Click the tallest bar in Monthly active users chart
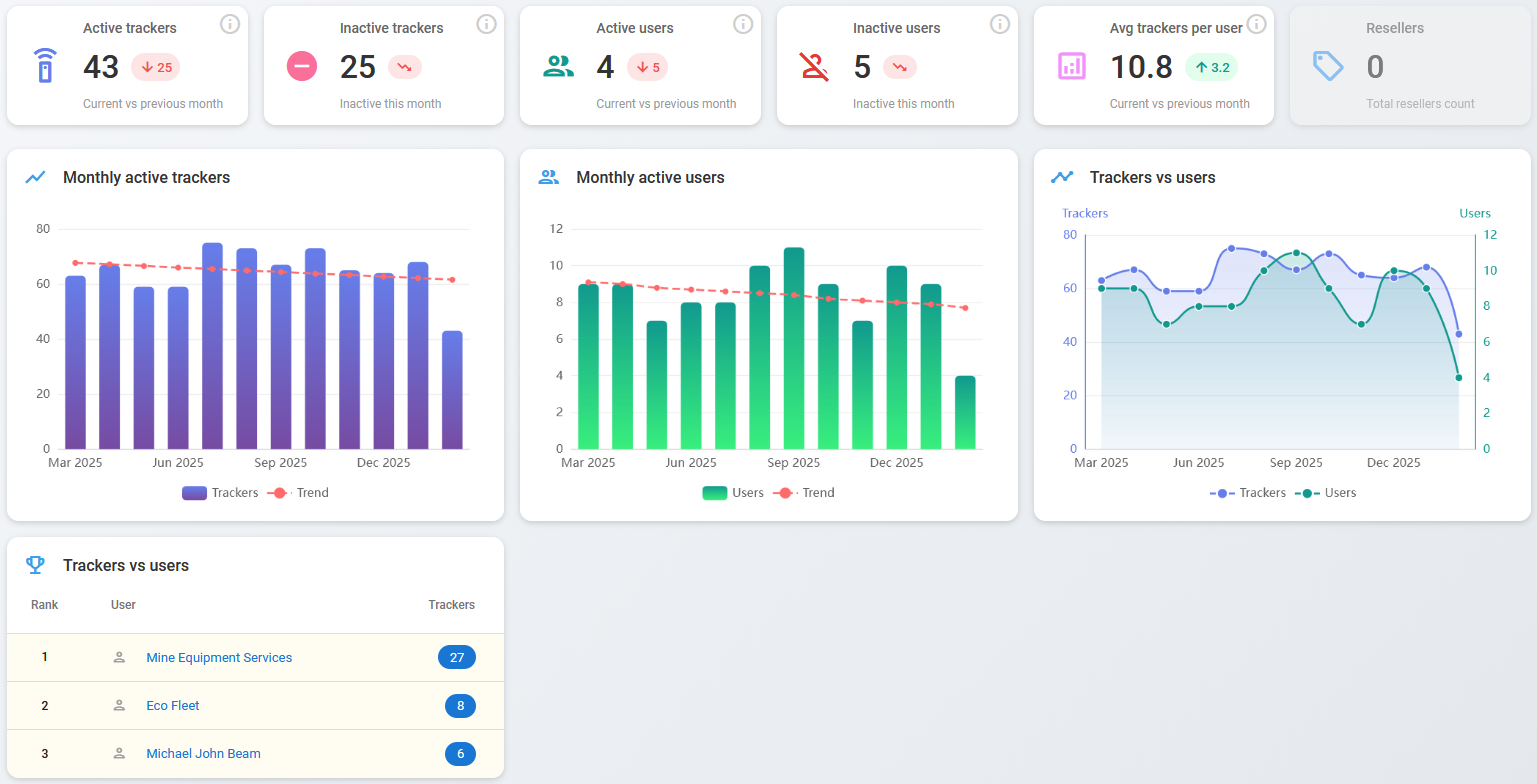 click(794, 348)
